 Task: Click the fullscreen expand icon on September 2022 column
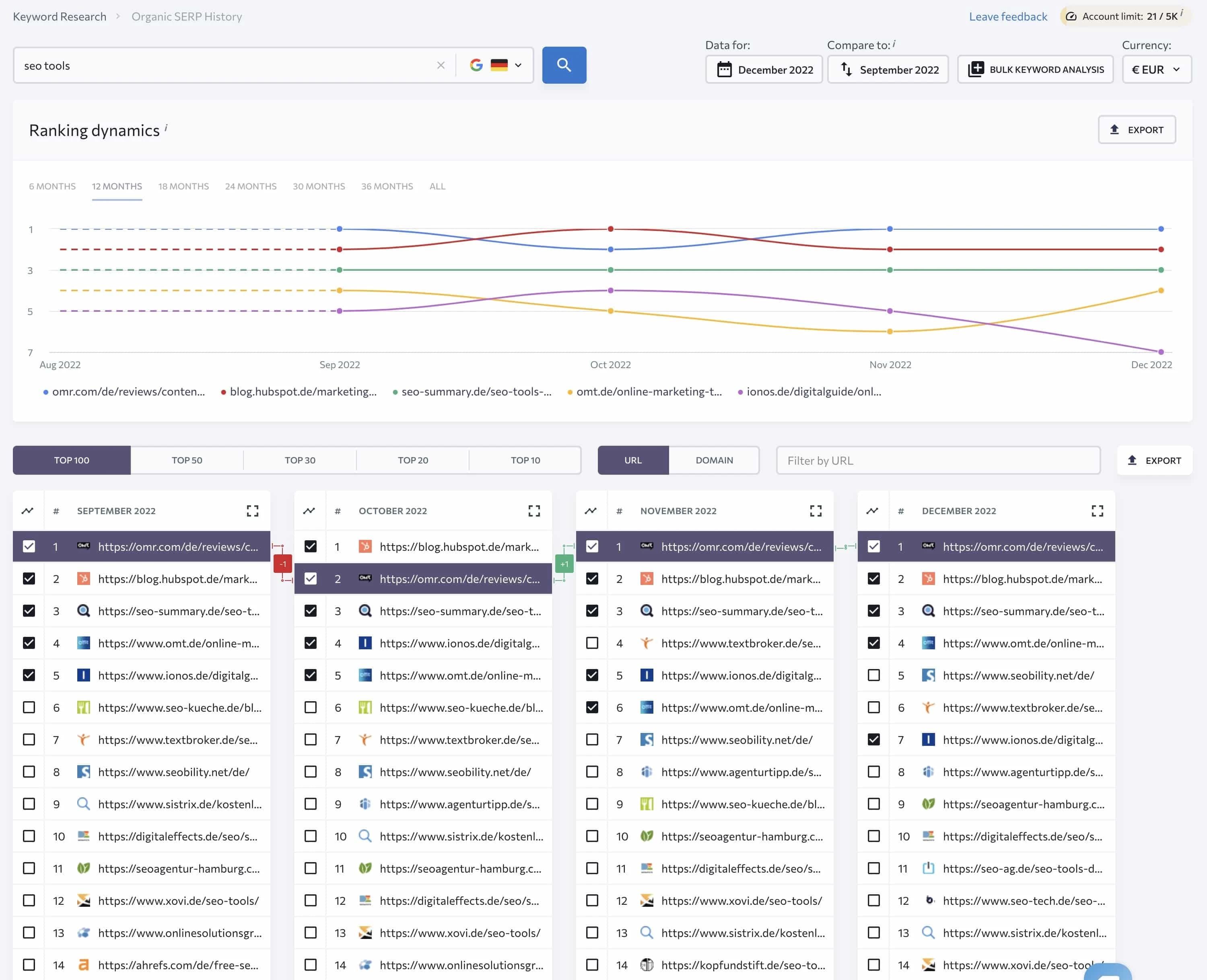252,511
